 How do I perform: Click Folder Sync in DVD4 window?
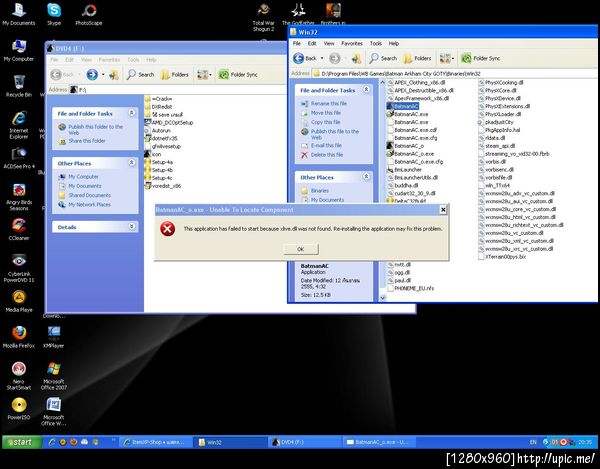pyautogui.click(x=238, y=75)
